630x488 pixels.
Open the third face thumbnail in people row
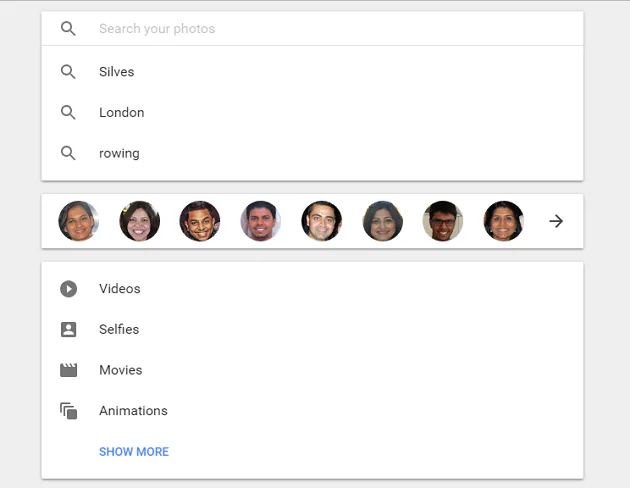200,221
